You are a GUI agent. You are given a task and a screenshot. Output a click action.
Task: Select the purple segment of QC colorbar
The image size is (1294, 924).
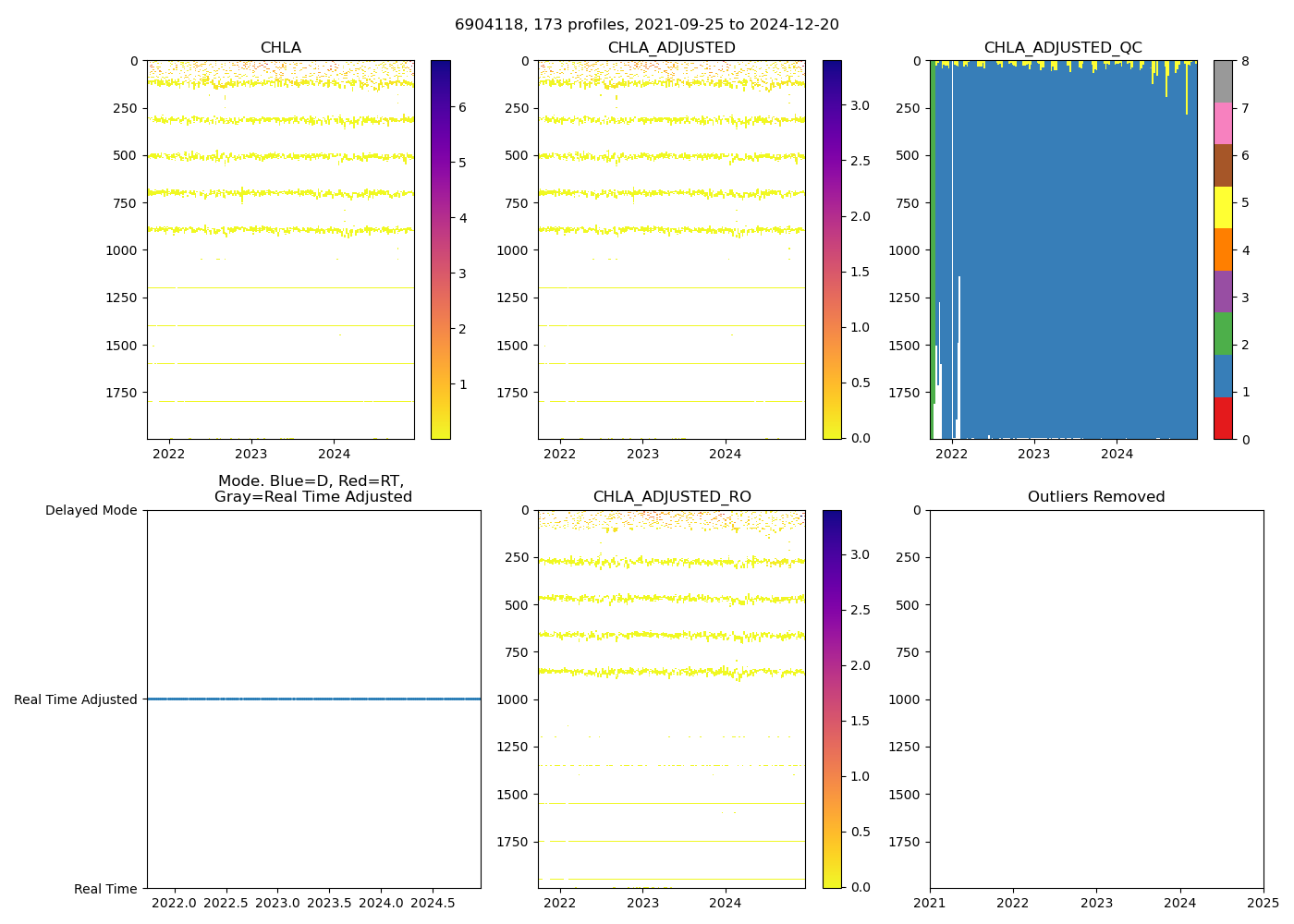point(1223,291)
